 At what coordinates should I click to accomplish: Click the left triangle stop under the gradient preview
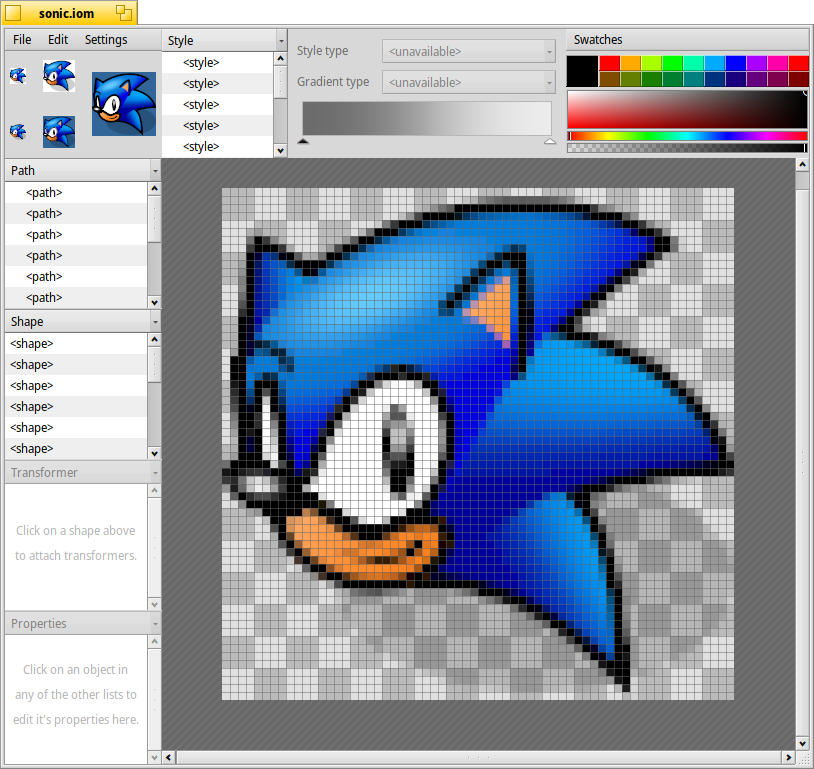pyautogui.click(x=303, y=141)
